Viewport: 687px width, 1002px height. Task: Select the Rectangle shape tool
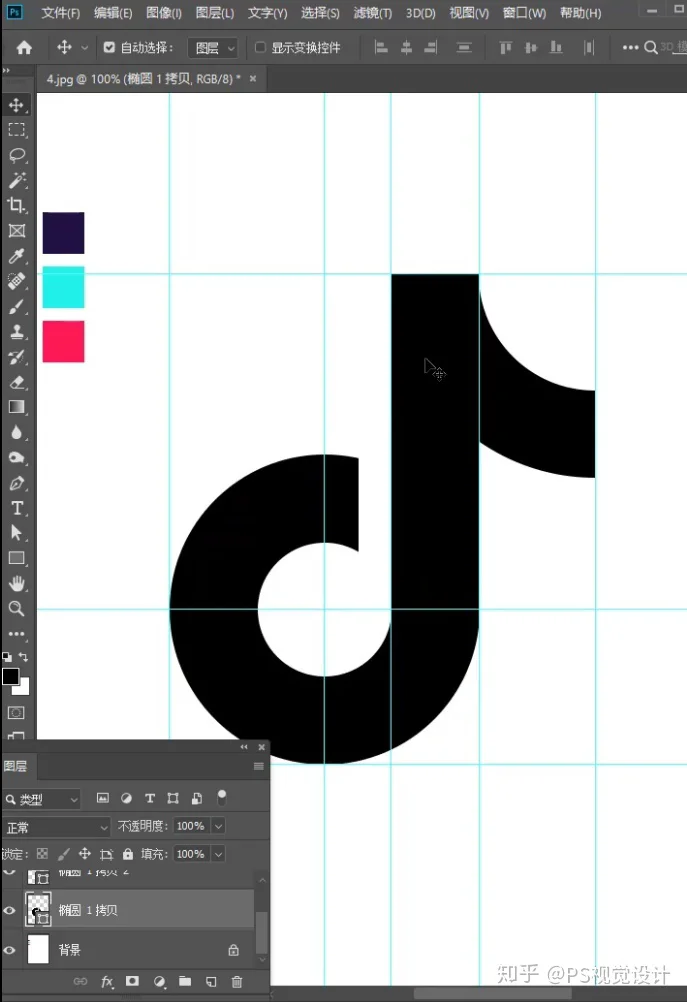tap(17, 558)
